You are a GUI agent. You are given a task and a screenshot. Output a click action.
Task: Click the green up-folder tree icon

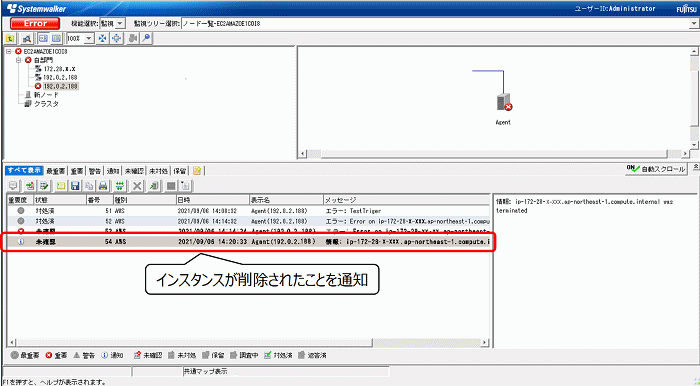(x=10, y=38)
